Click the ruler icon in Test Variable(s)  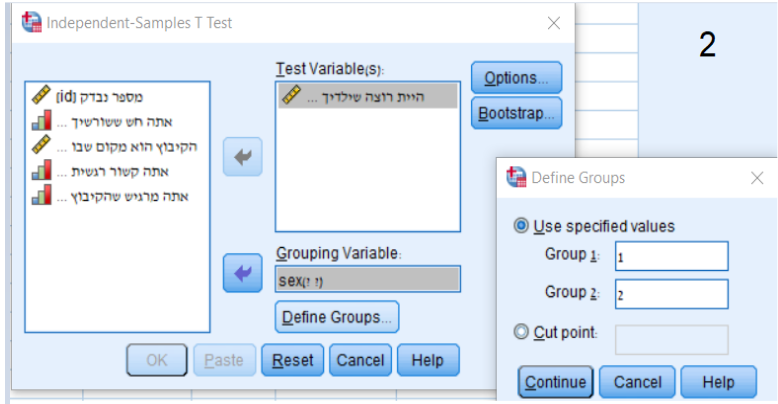pos(291,95)
